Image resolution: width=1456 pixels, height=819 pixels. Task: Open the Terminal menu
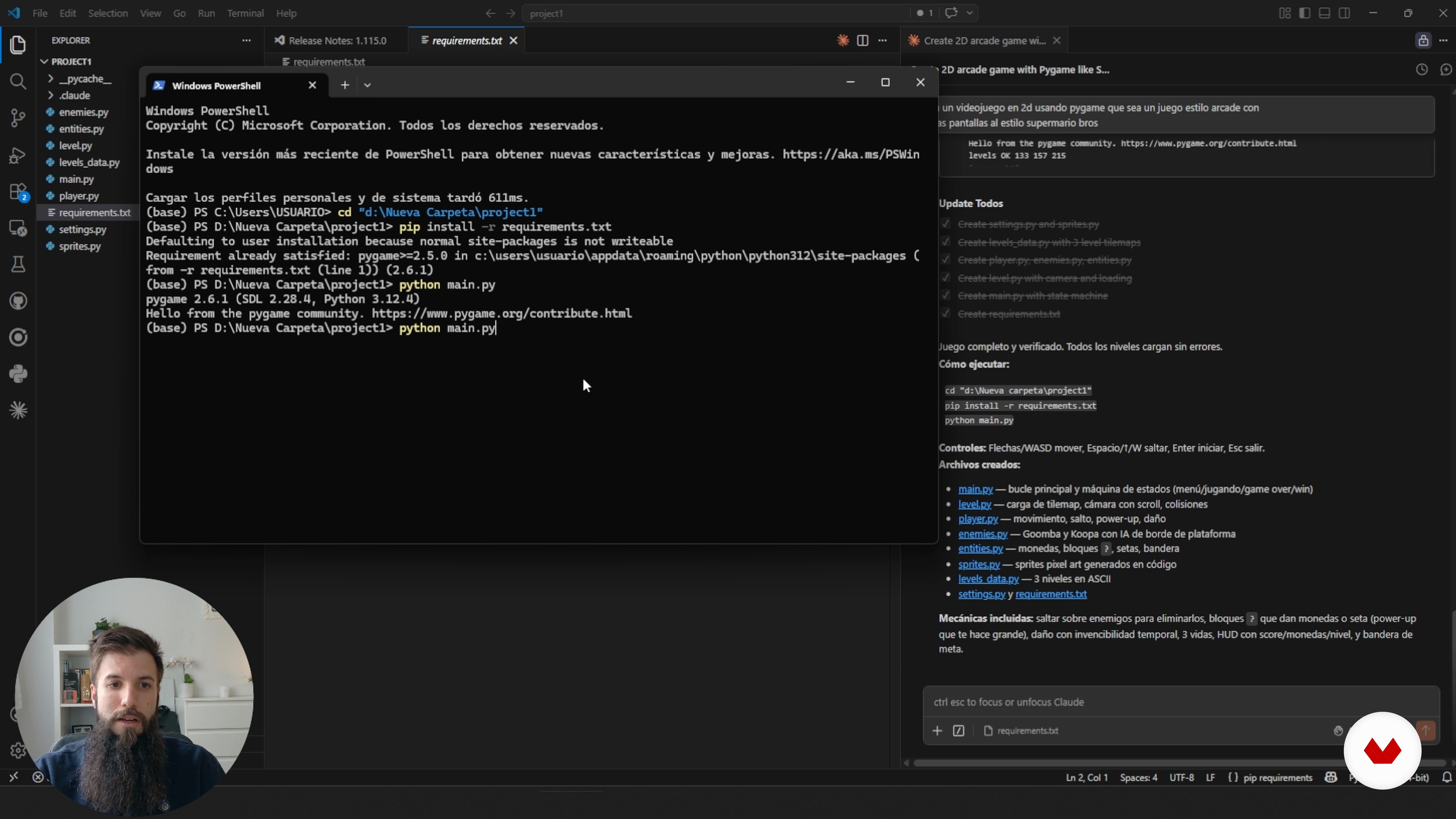(x=245, y=13)
